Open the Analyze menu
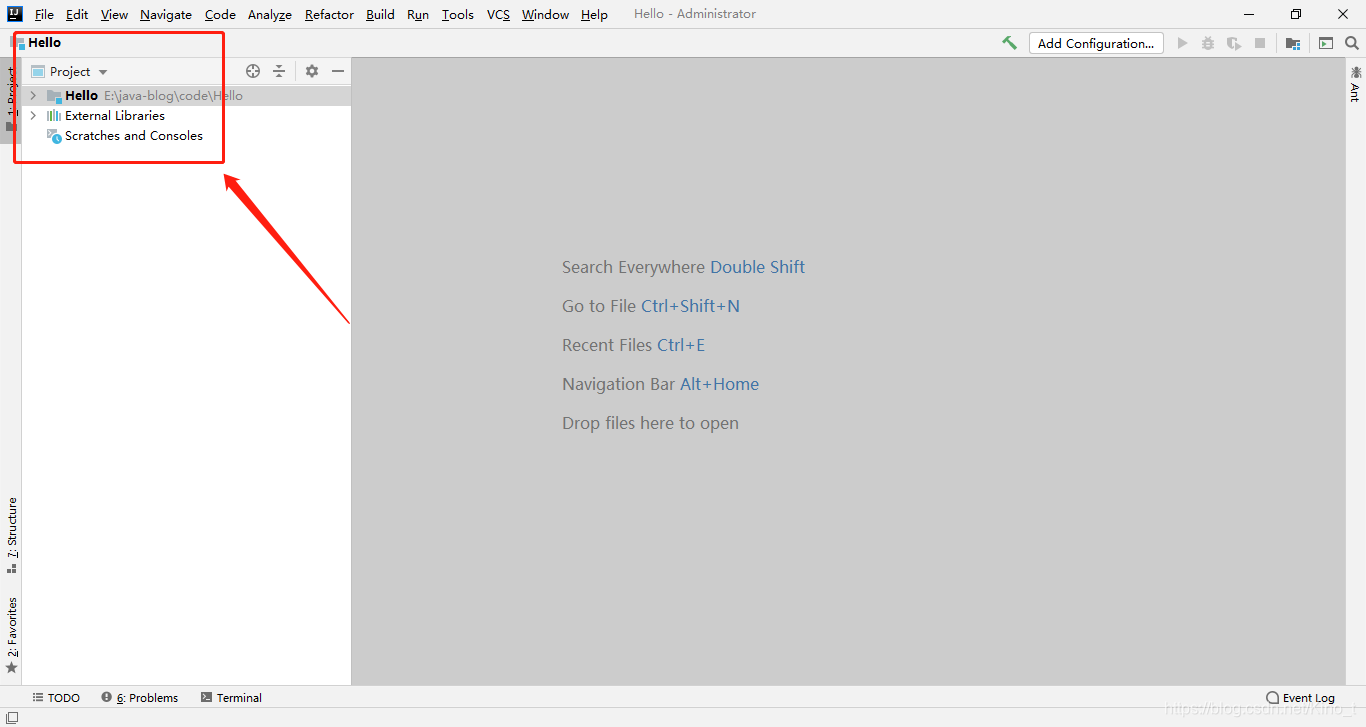 [x=270, y=14]
